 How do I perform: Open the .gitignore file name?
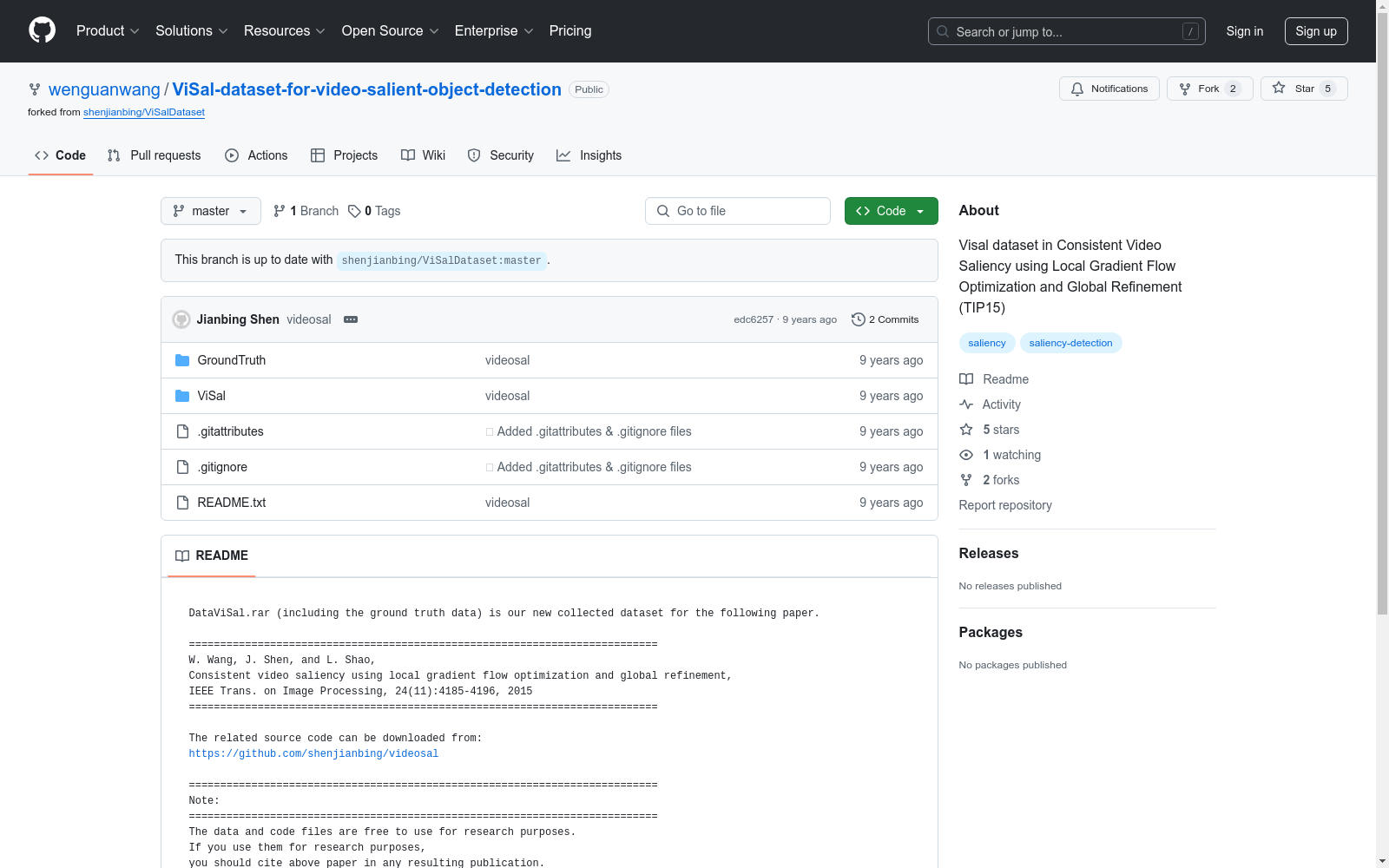pos(222,467)
